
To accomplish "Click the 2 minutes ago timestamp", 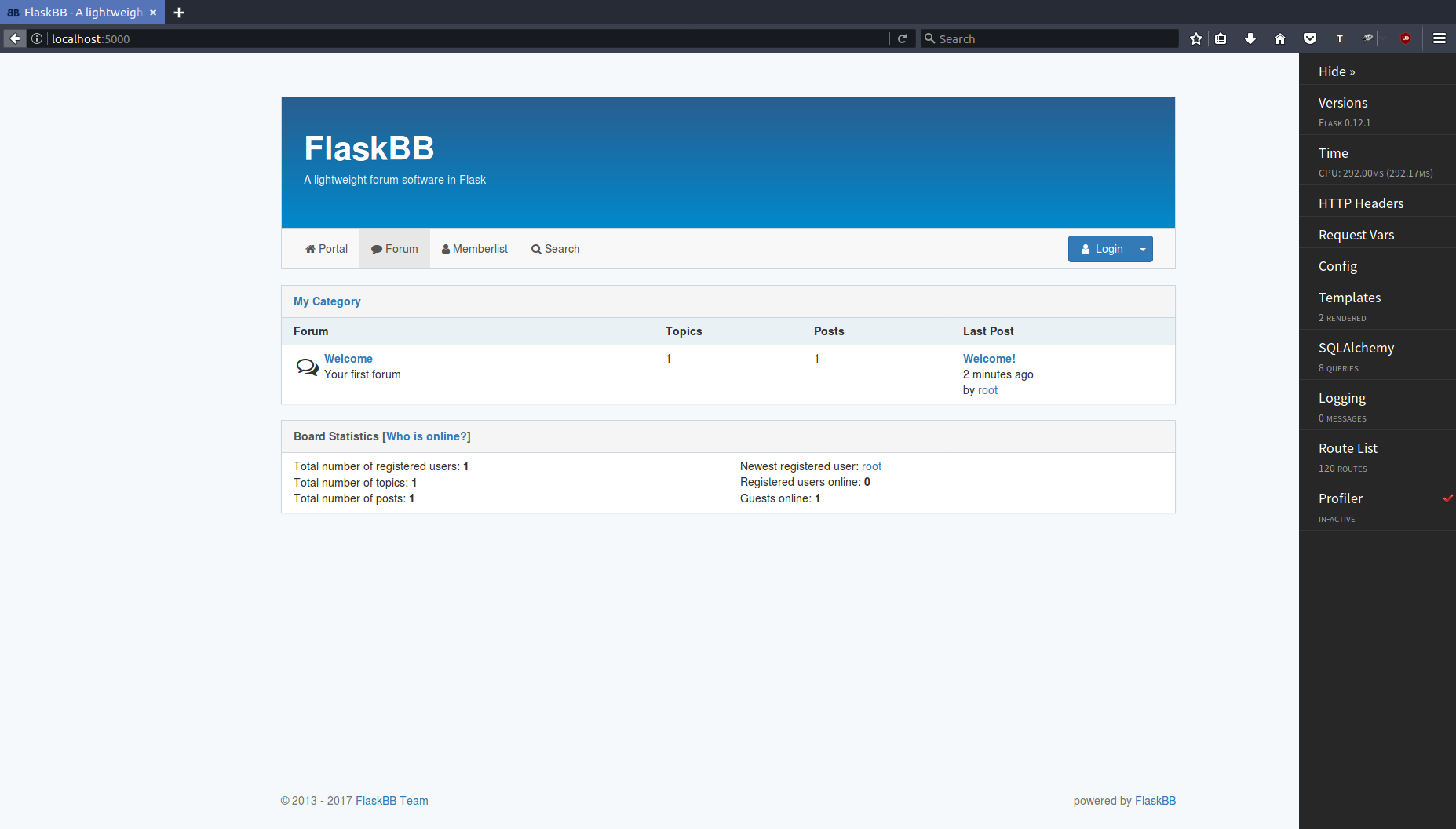I will [x=998, y=374].
